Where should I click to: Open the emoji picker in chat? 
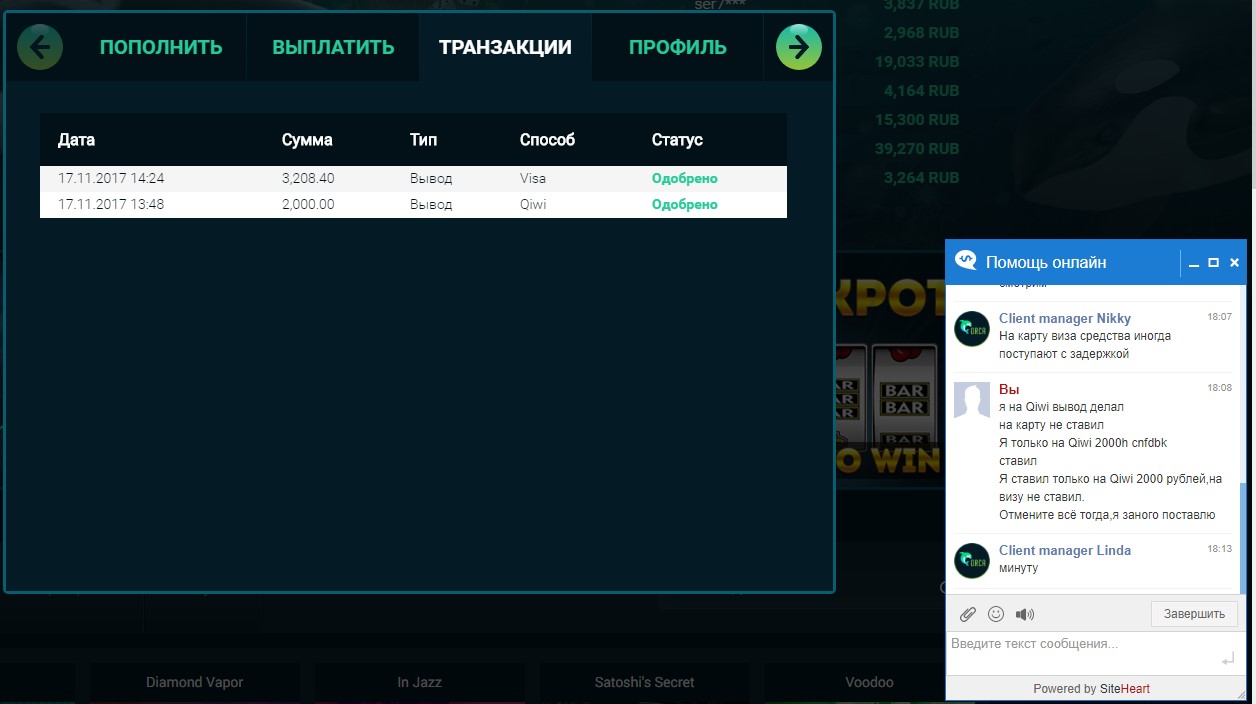point(996,614)
